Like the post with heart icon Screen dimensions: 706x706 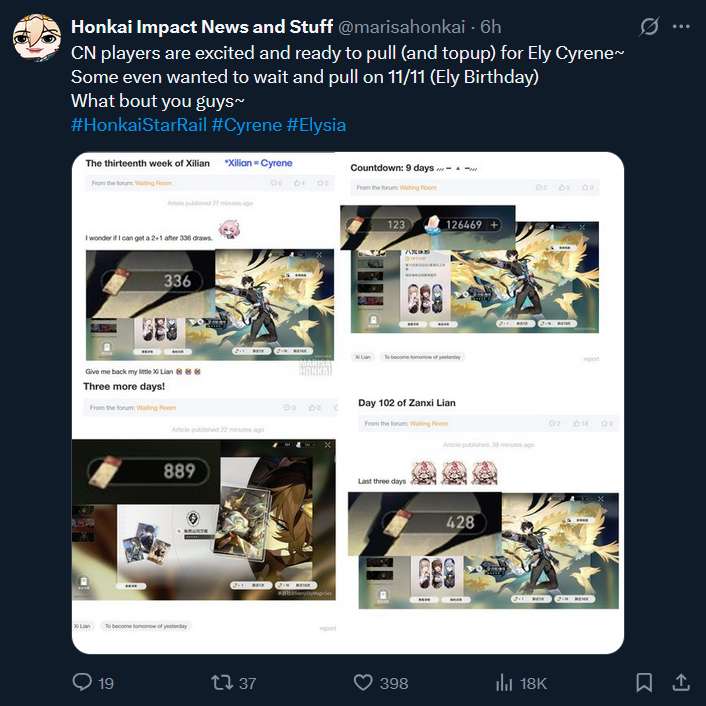coord(363,682)
